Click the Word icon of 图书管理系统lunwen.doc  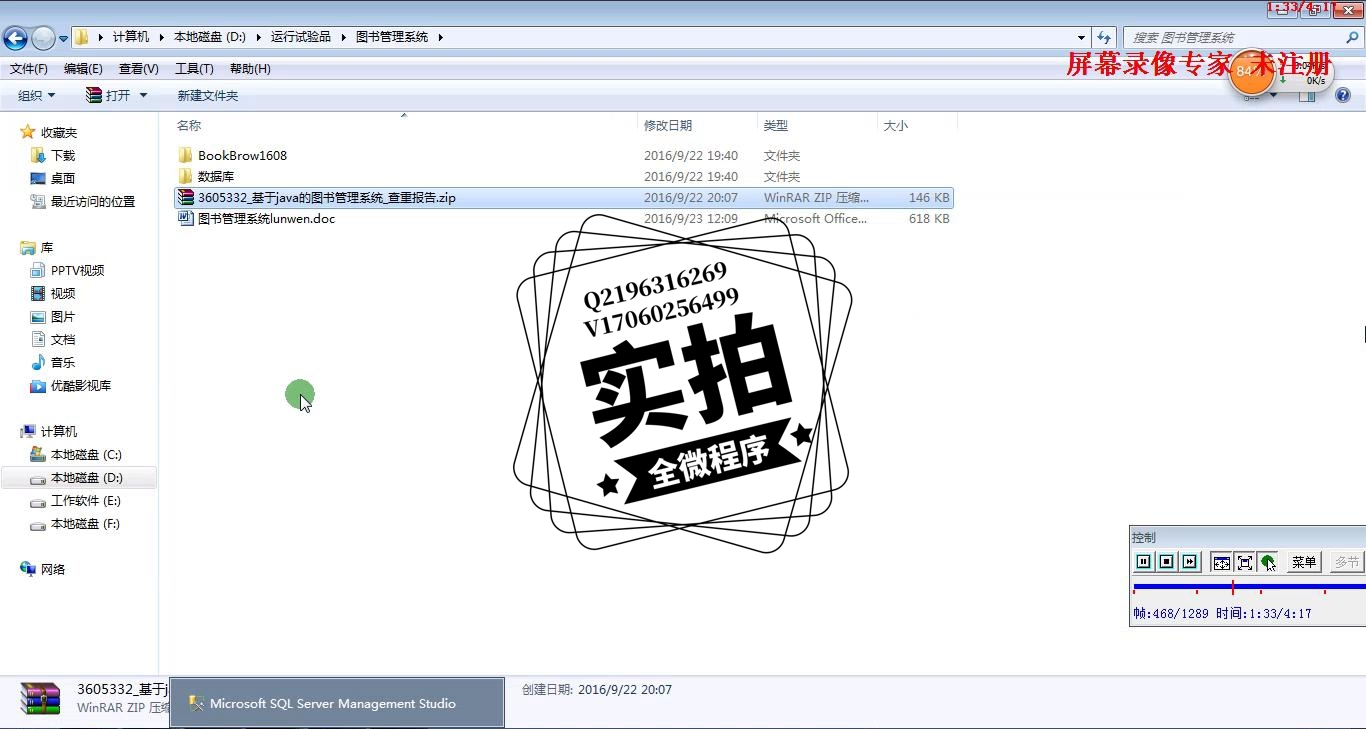coord(185,218)
